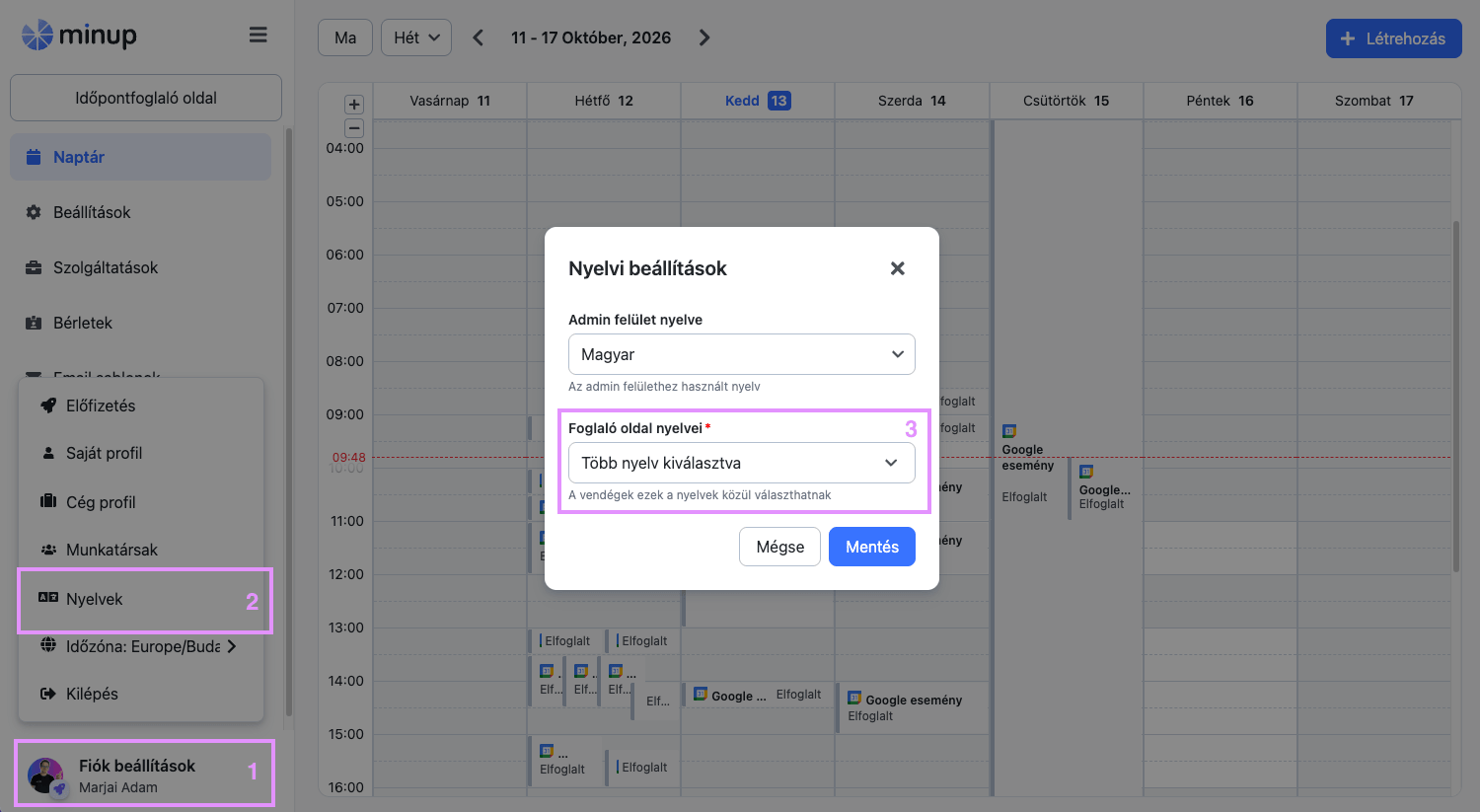Image resolution: width=1480 pixels, height=812 pixels.
Task: Click the Szombat 17 day header
Action: (x=1373, y=101)
